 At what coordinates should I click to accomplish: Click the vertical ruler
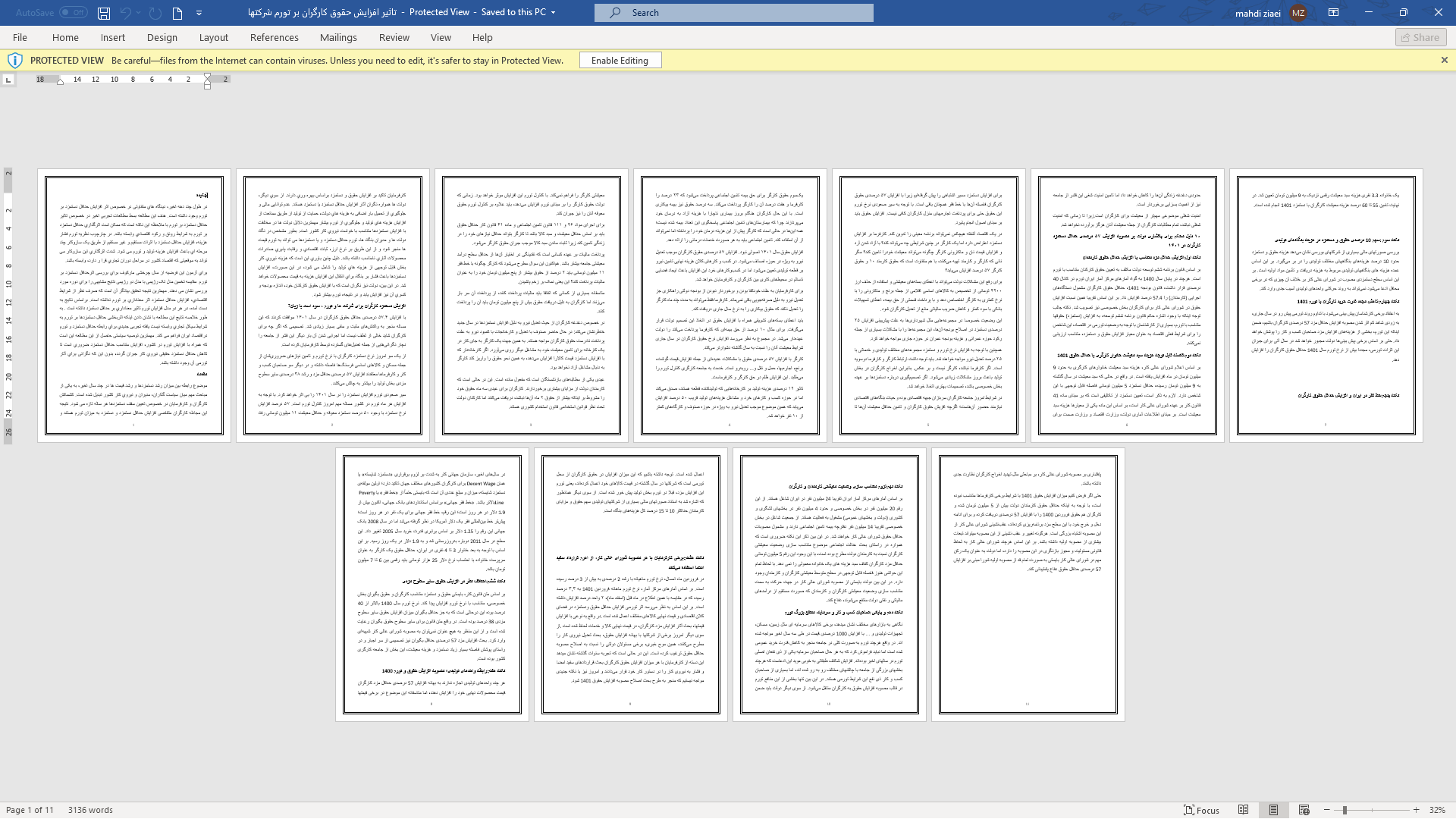8,306
